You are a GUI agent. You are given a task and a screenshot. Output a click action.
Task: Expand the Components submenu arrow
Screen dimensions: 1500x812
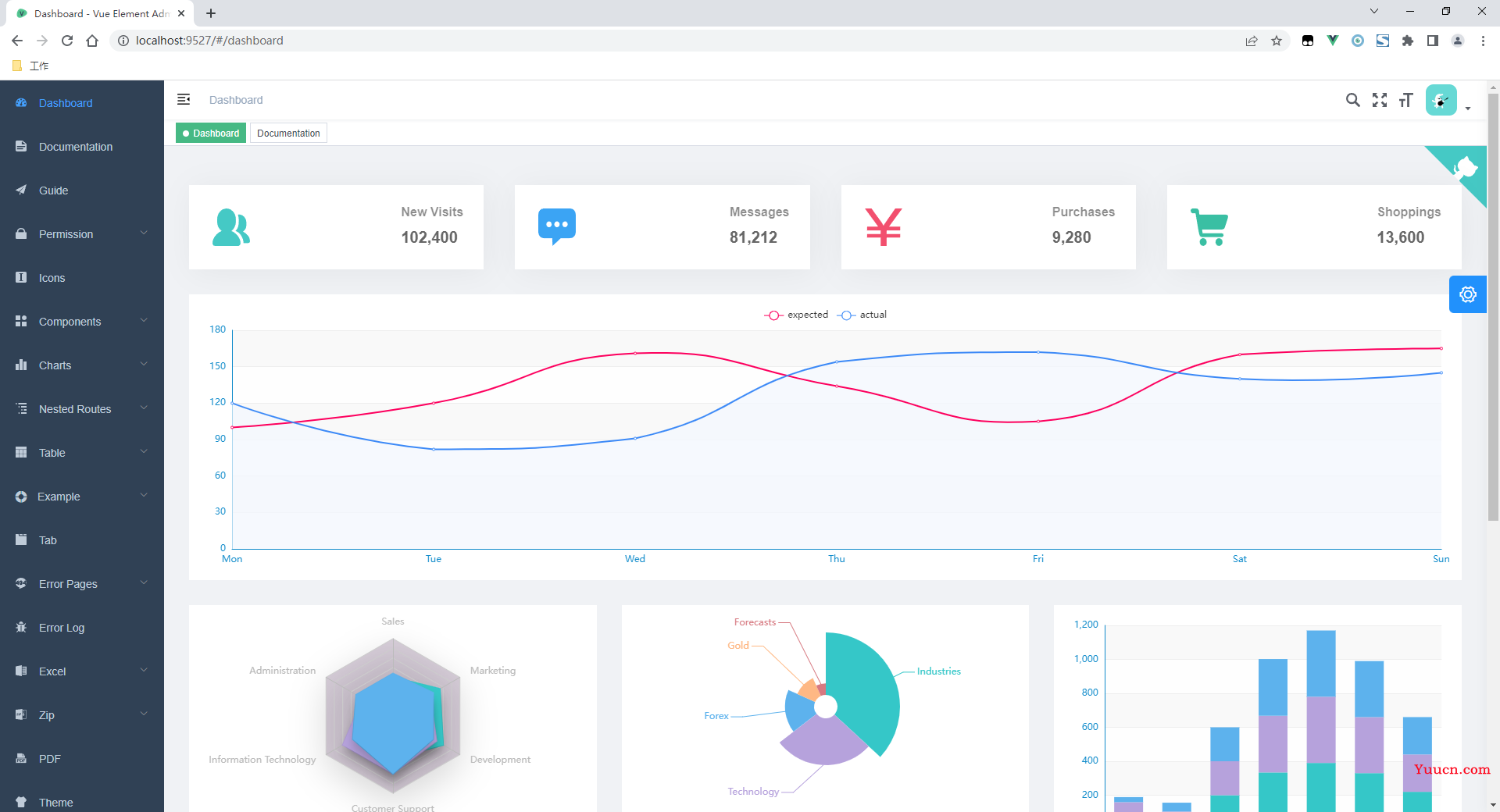(x=144, y=321)
